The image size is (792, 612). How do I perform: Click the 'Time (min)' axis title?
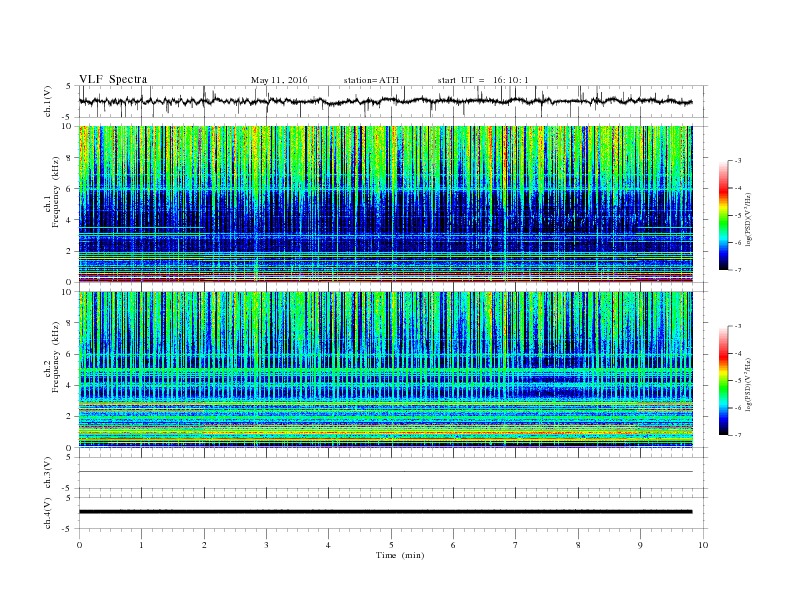[400, 555]
